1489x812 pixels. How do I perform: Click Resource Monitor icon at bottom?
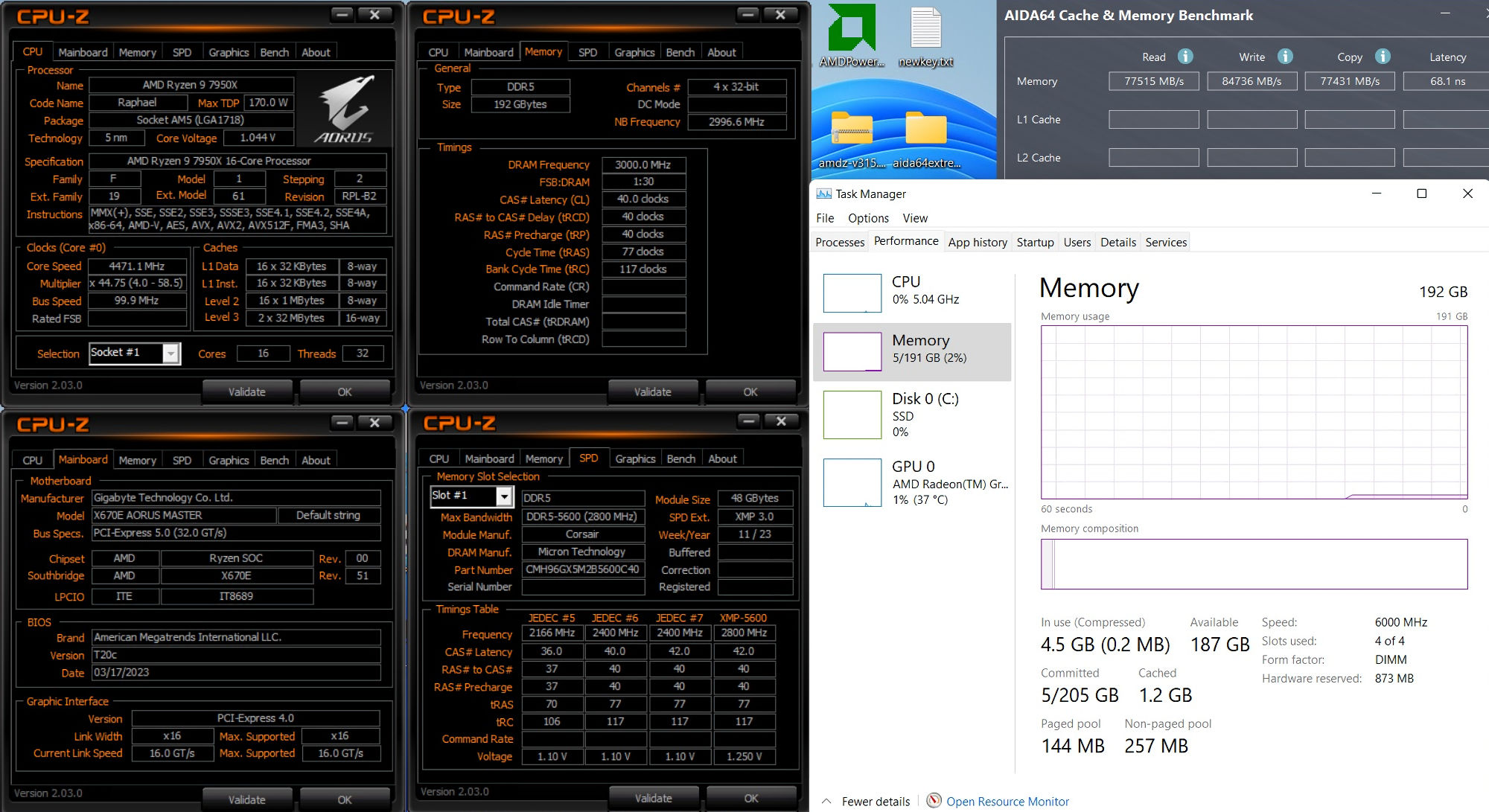point(934,801)
